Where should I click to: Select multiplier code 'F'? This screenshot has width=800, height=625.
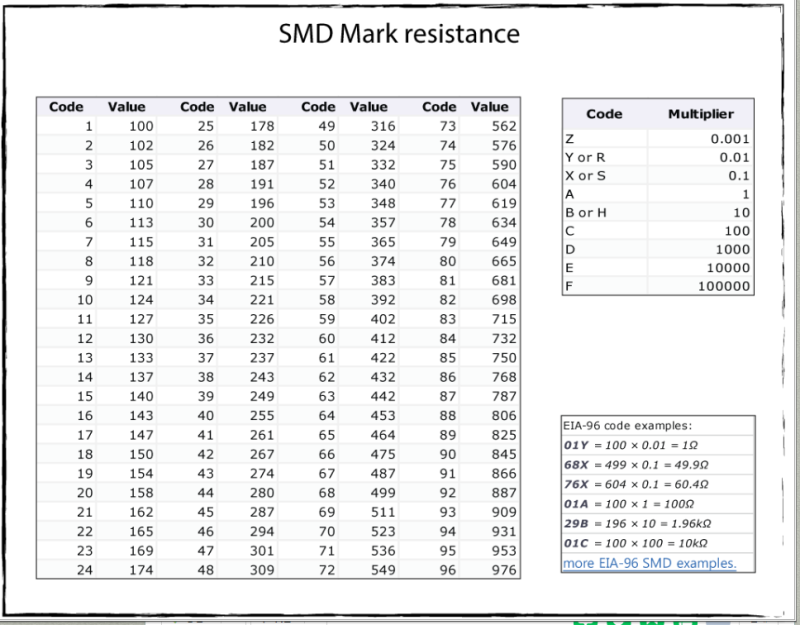pyautogui.click(x=569, y=286)
